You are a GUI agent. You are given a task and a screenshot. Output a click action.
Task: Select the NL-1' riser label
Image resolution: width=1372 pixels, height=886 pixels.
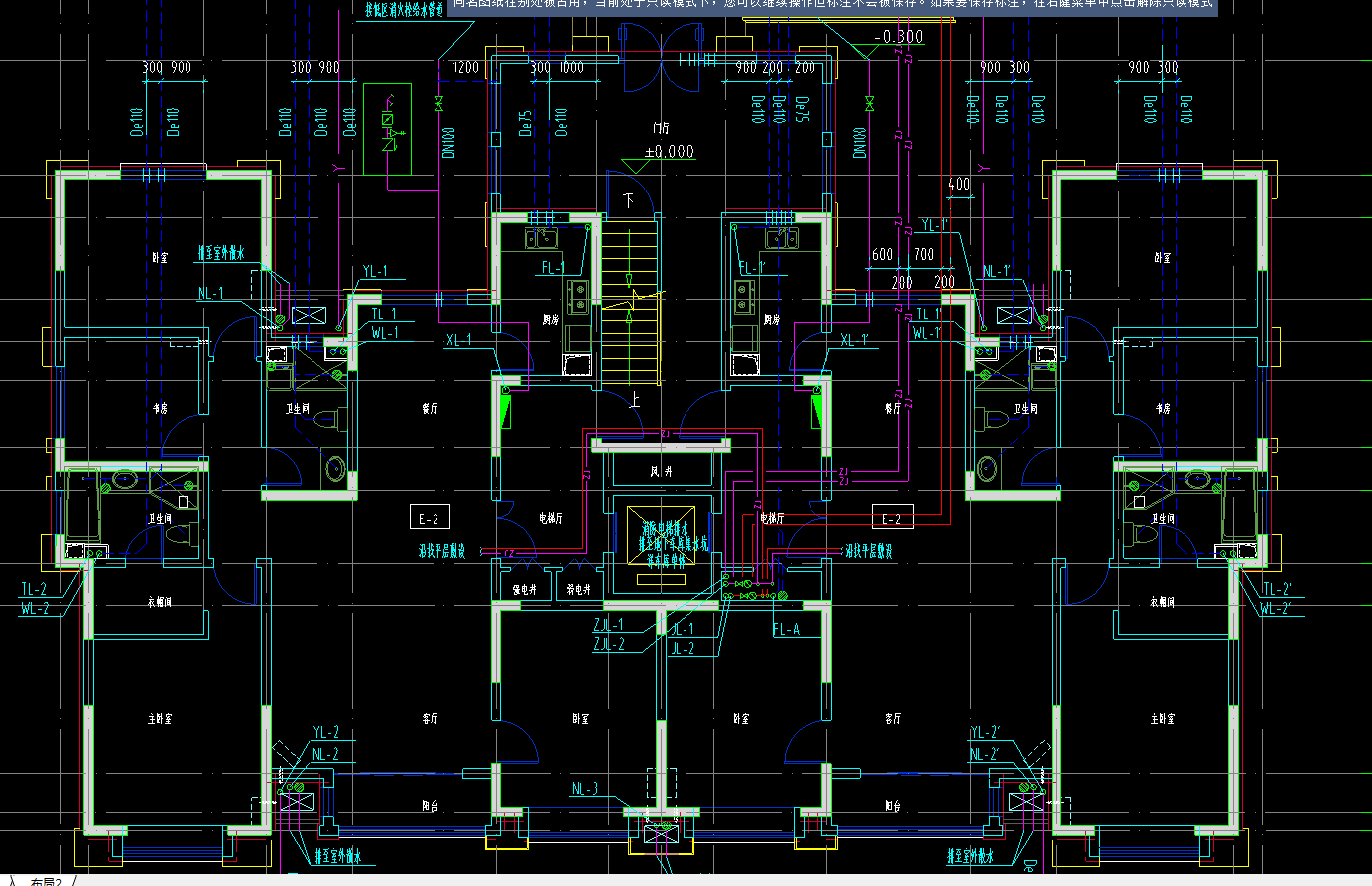pos(997,271)
